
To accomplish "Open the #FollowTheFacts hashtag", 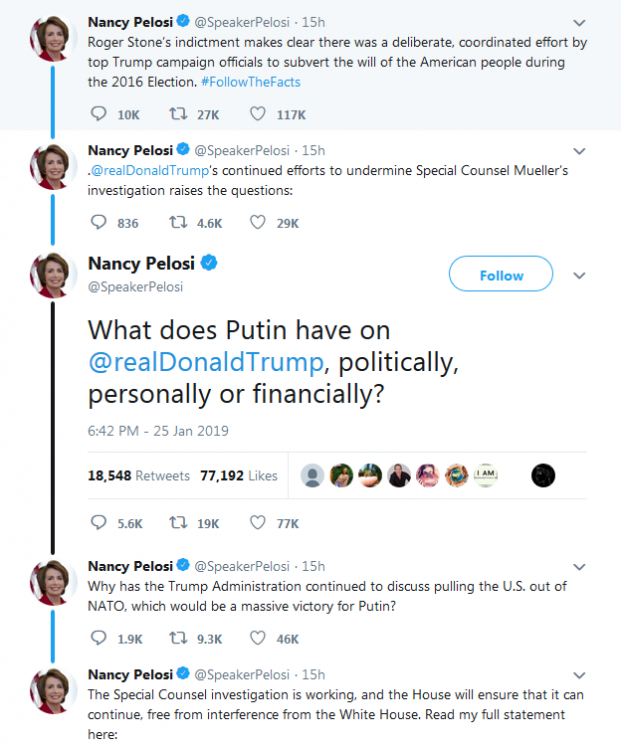I will 241,82.
